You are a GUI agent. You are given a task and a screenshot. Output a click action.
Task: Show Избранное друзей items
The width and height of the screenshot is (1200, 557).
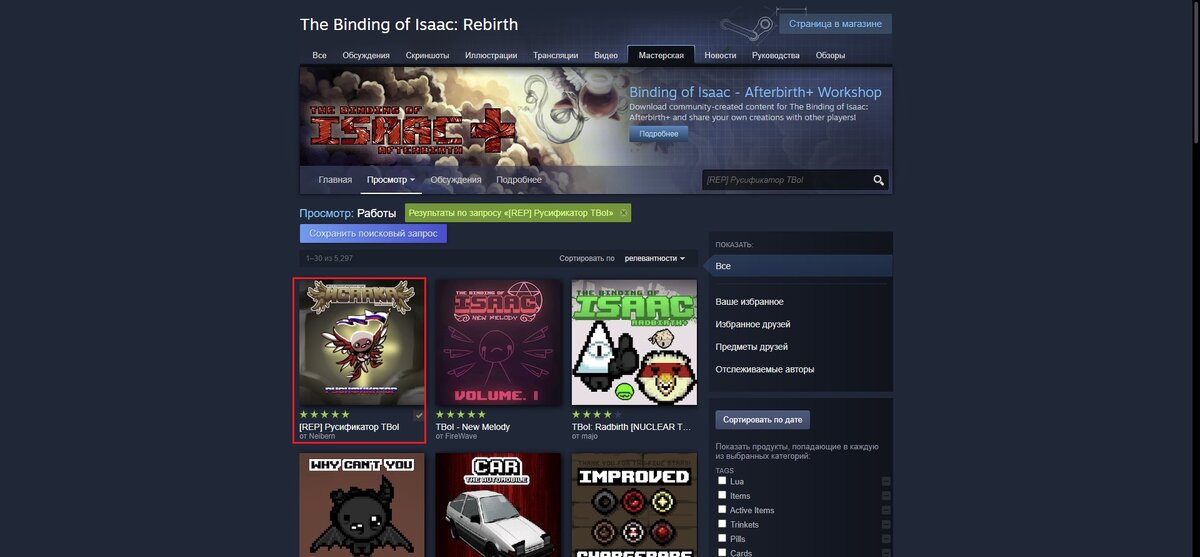(753, 324)
